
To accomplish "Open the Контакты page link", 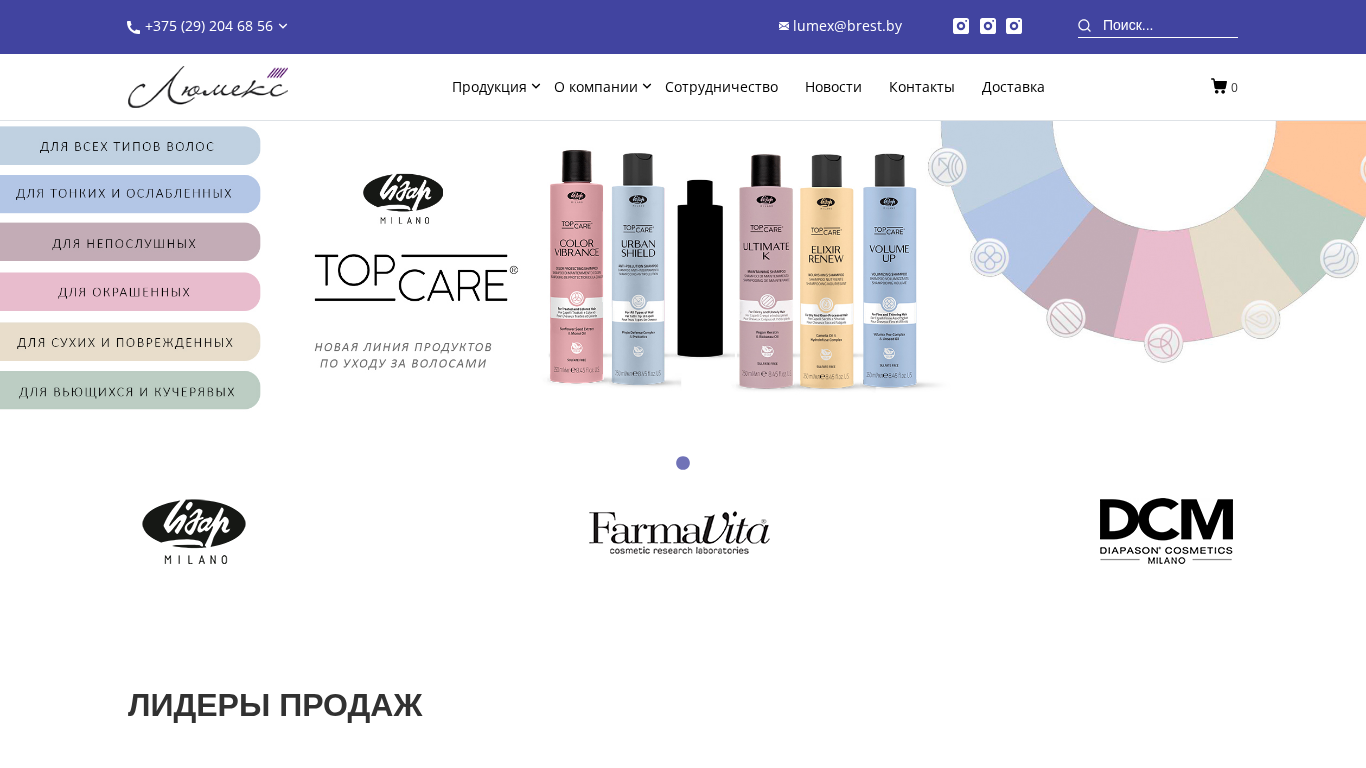I will tap(922, 87).
